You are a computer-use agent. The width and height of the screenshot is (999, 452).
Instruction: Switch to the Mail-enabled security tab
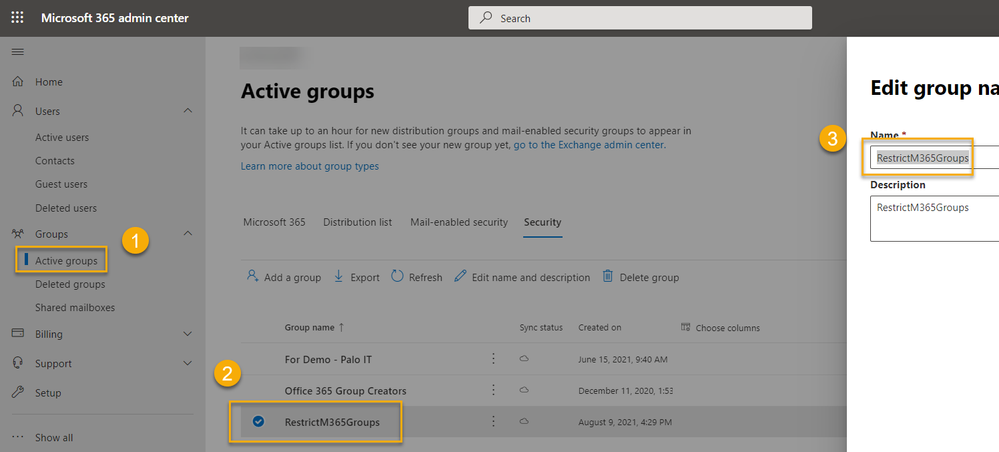point(458,222)
